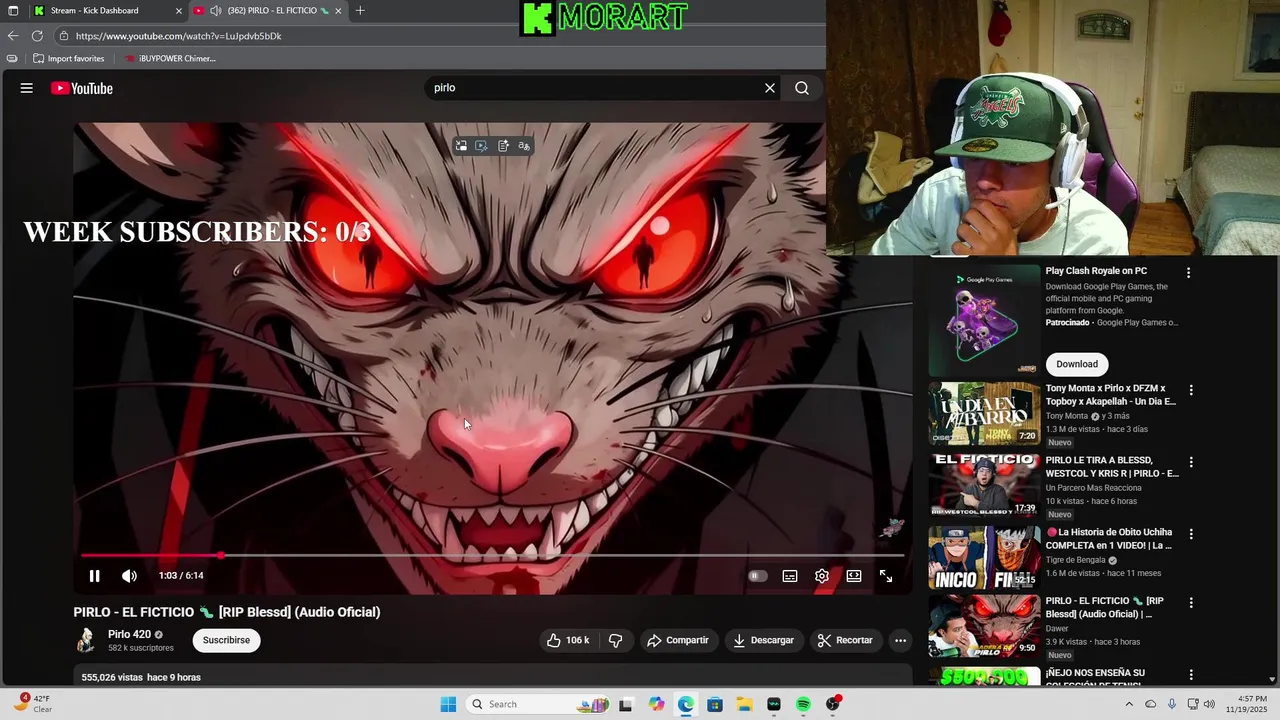This screenshot has width=1280, height=720.
Task: Close the PIRLO YouTube tab
Action: 339,11
